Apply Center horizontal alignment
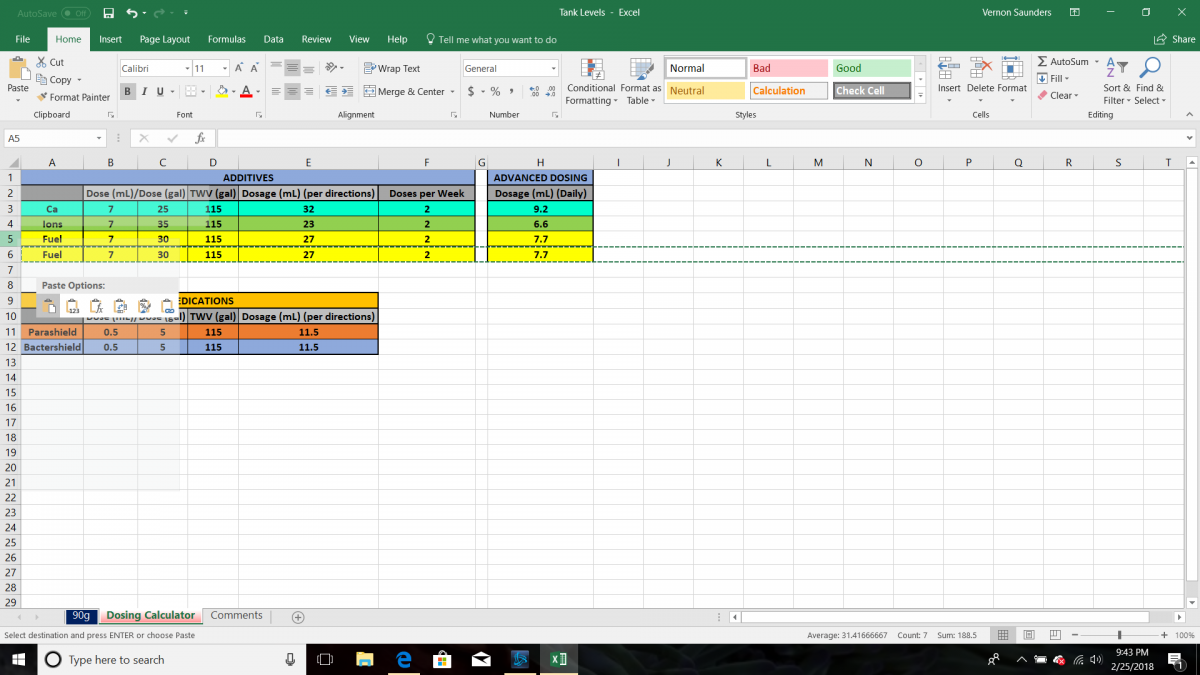 [x=292, y=91]
